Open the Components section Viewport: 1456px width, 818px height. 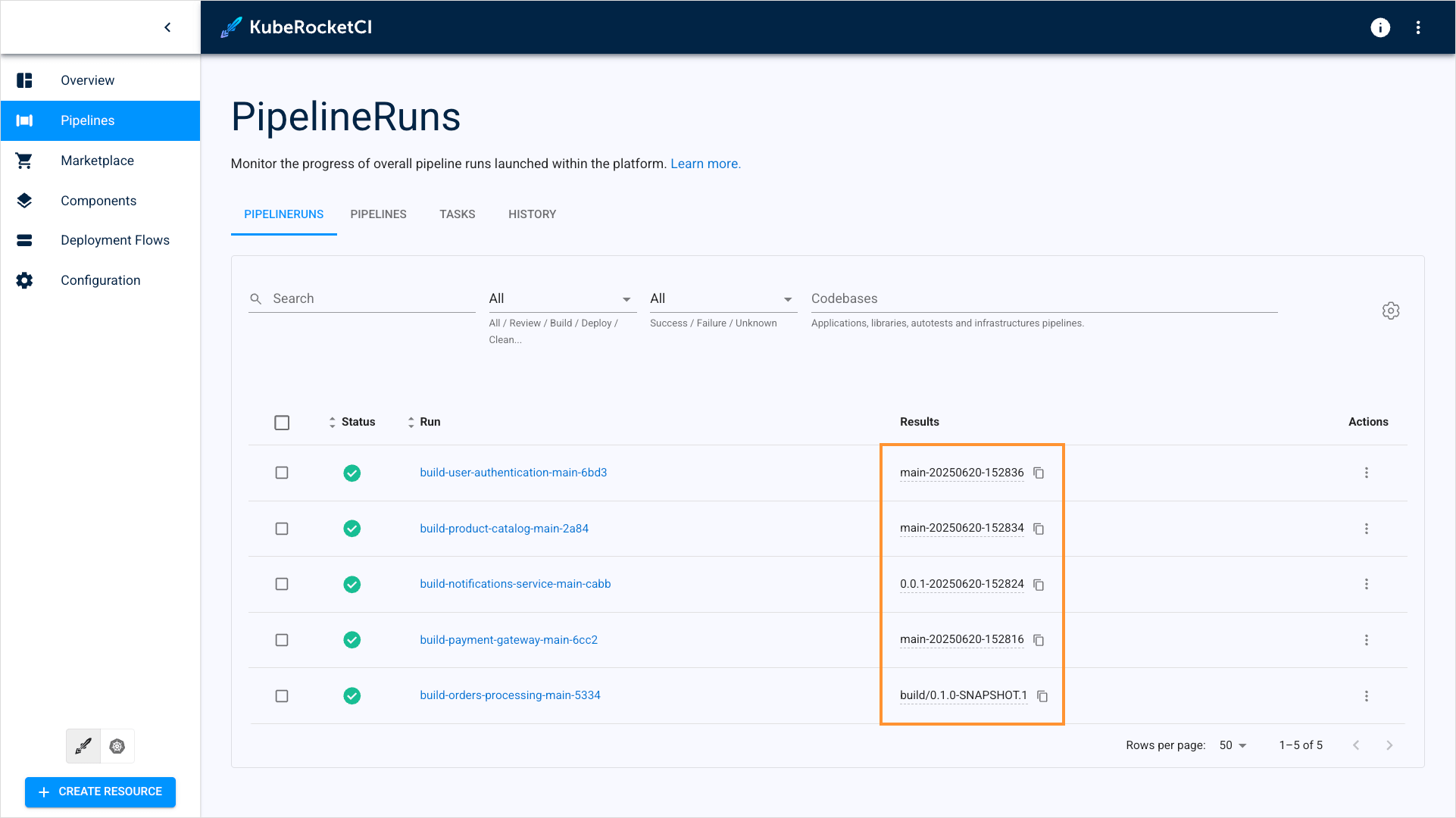[x=98, y=200]
